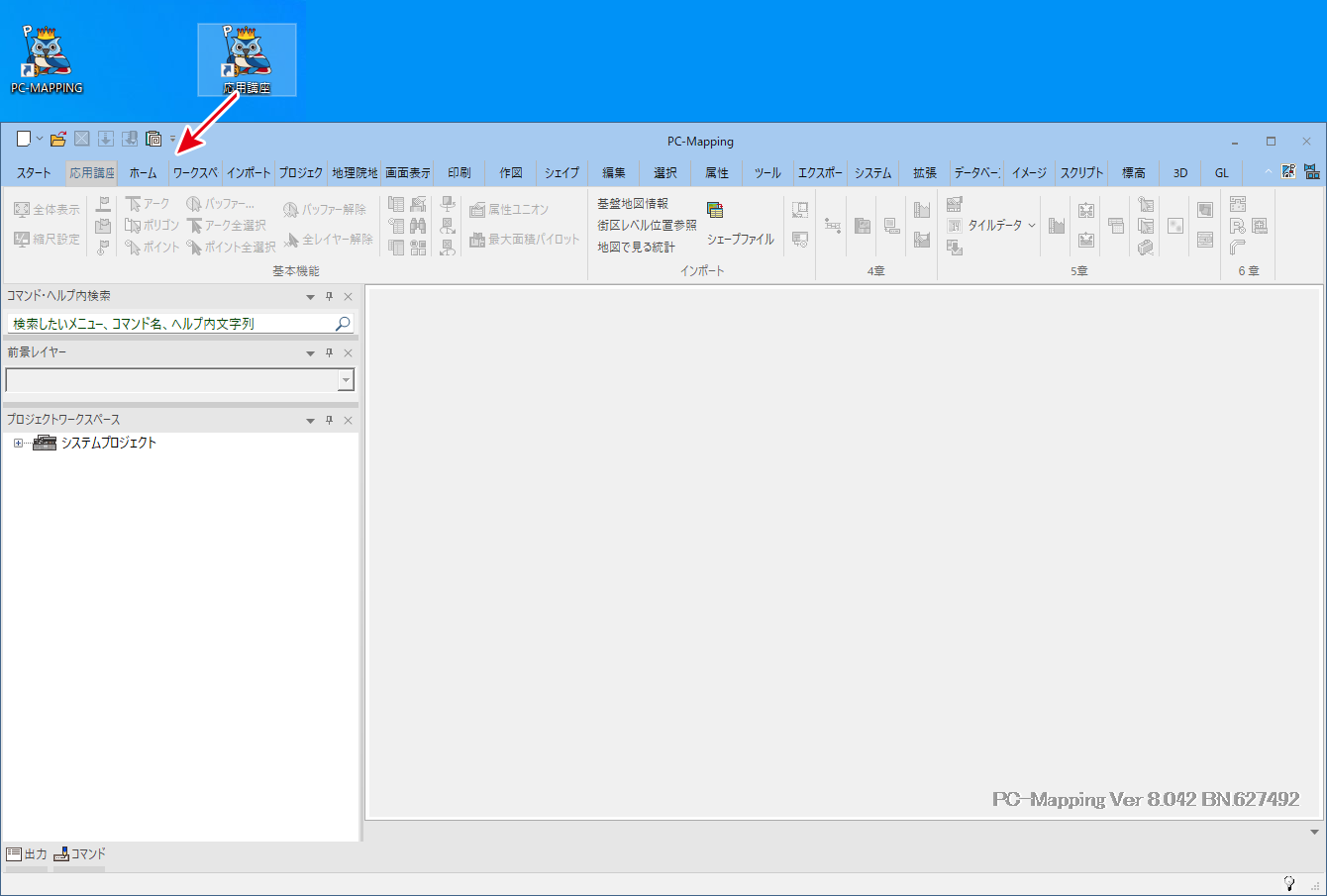Select the ポイント tool
The height and width of the screenshot is (896, 1327).
point(152,247)
